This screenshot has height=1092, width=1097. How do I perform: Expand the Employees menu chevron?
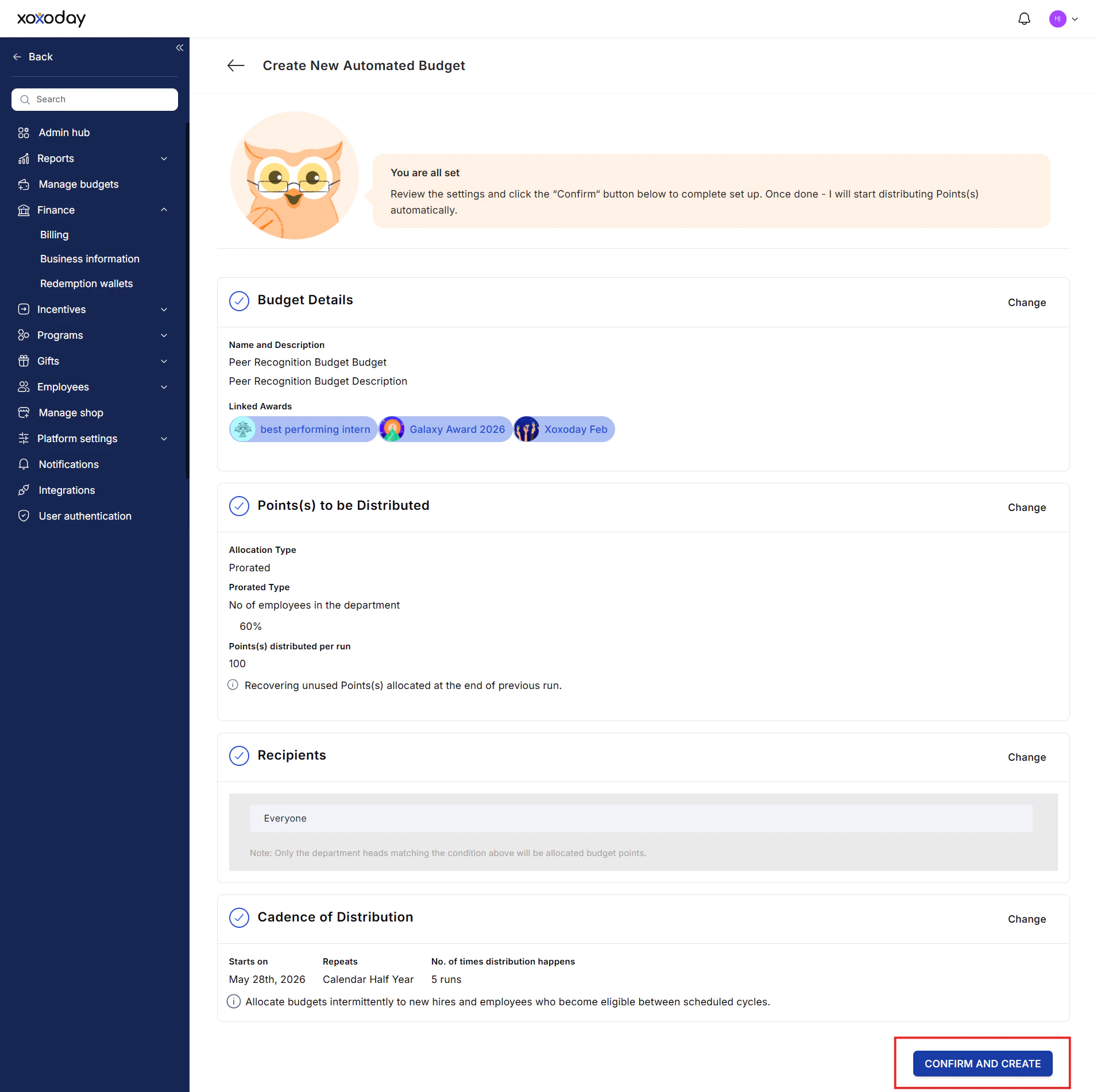click(x=164, y=387)
